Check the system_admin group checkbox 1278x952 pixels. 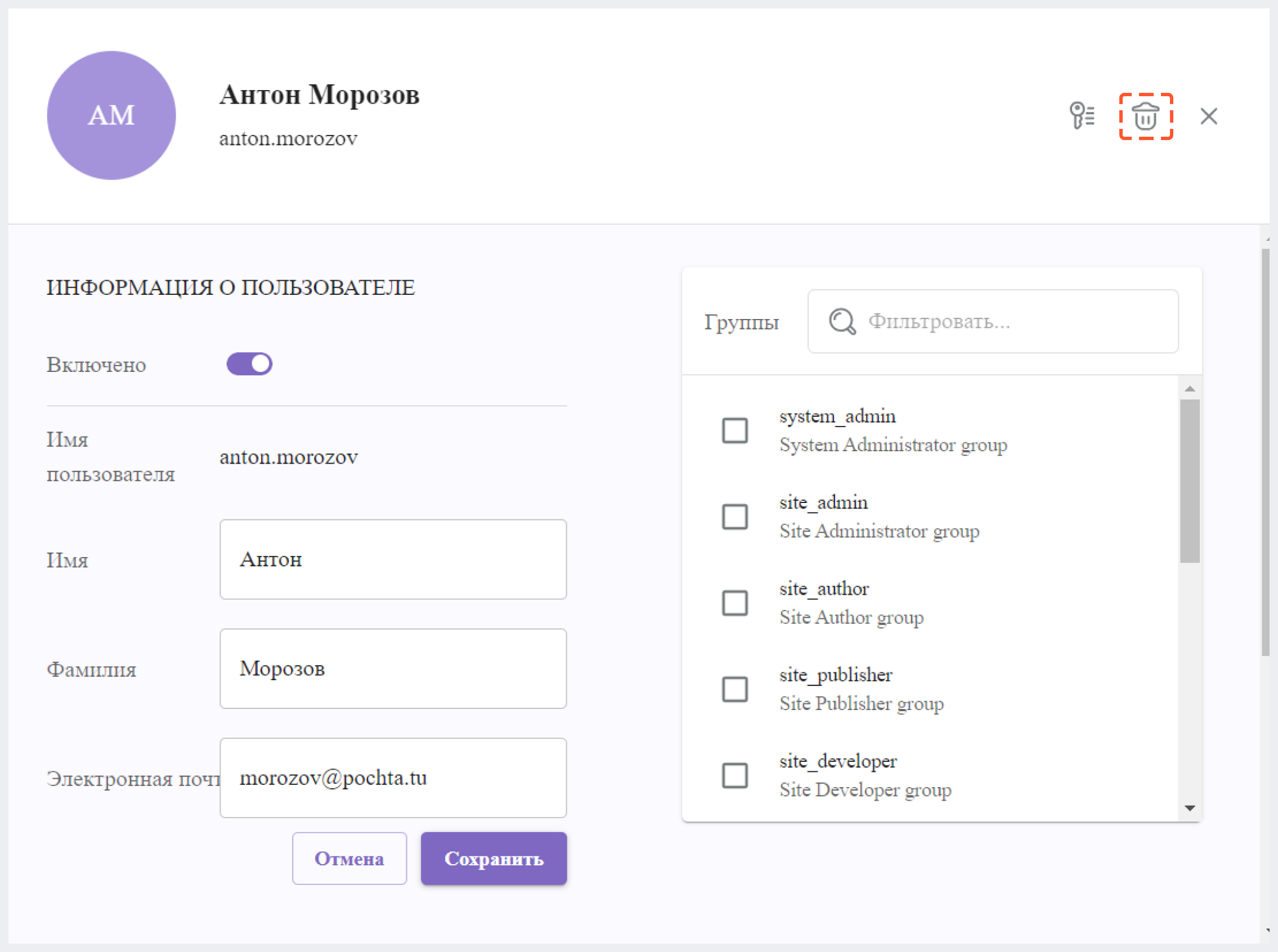735,430
